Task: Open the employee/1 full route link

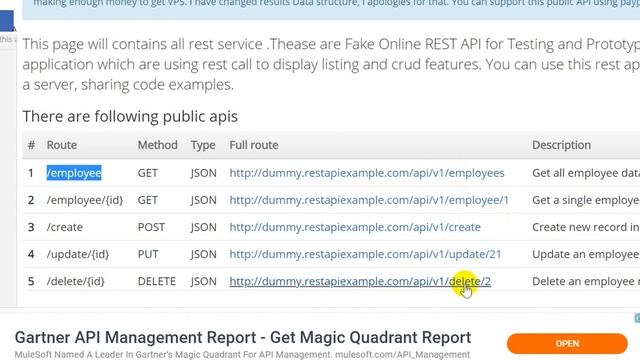Action: pyautogui.click(x=369, y=200)
